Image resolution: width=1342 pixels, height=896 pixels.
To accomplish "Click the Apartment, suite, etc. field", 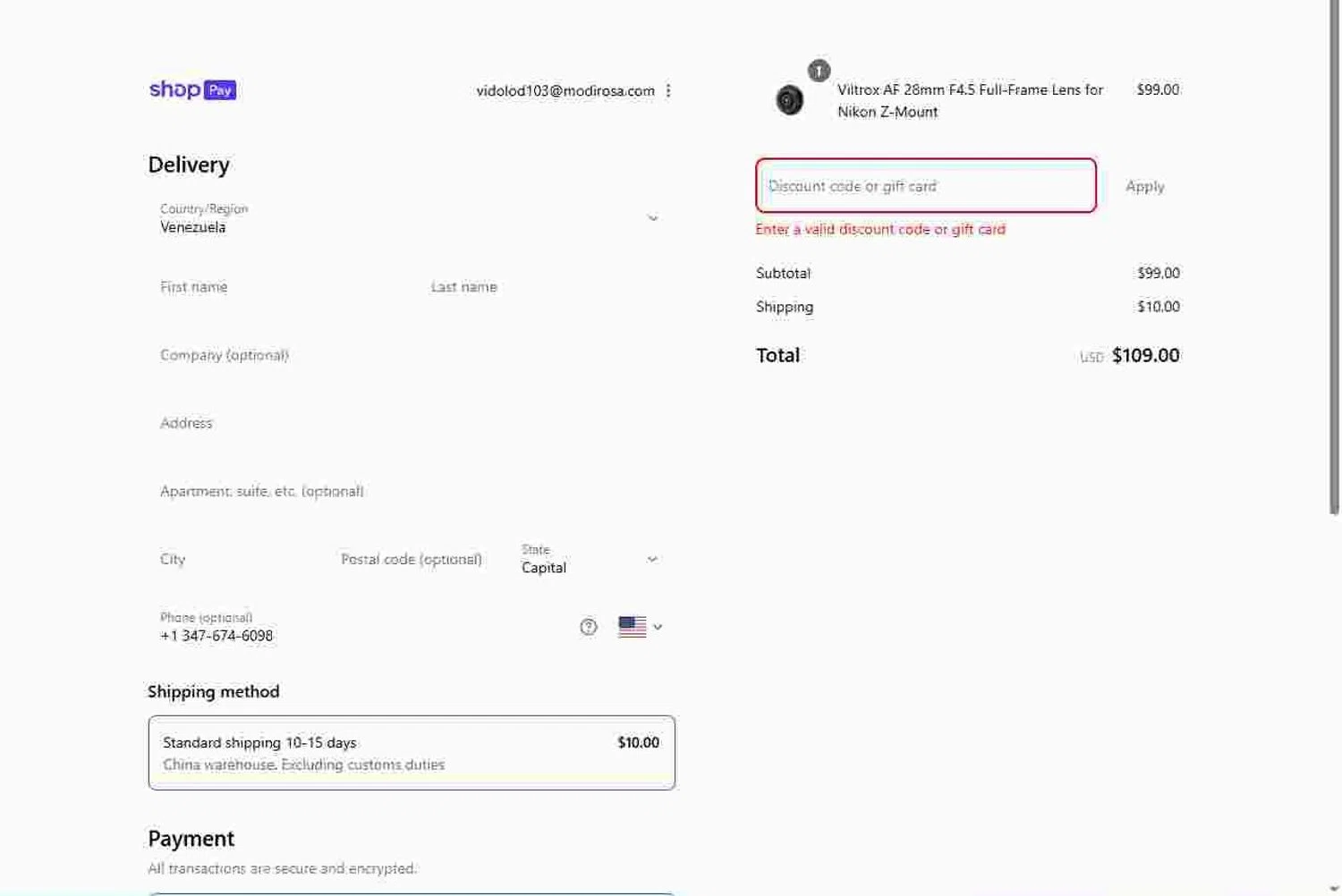I will pos(410,491).
